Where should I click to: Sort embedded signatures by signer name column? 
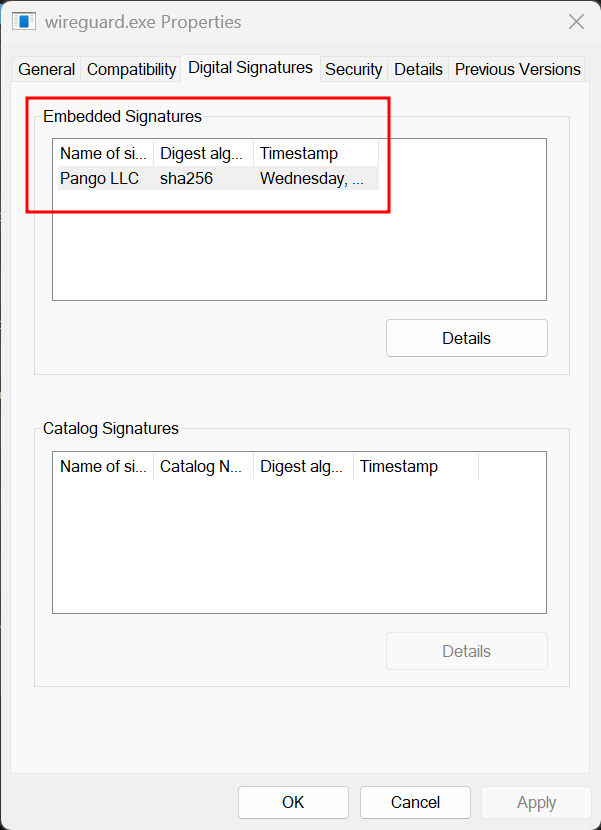click(x=103, y=153)
